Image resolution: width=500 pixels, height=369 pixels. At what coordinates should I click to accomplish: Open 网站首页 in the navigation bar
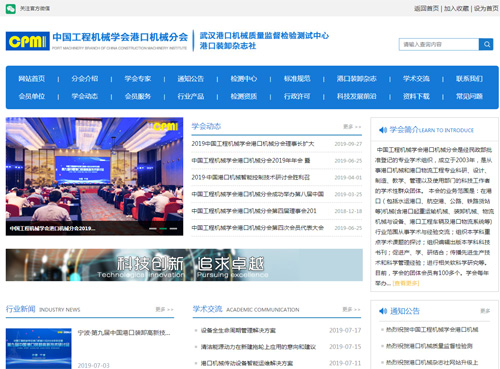32,79
